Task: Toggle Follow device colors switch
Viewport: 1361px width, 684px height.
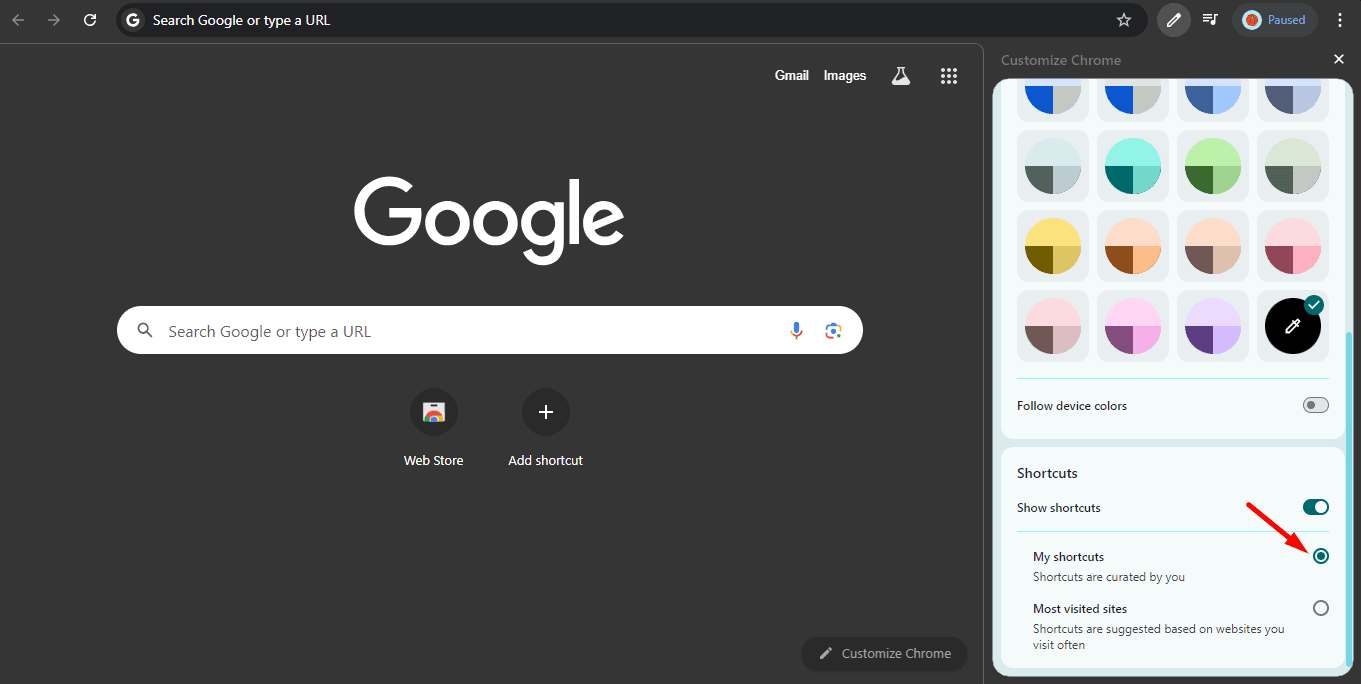Action: (1316, 405)
